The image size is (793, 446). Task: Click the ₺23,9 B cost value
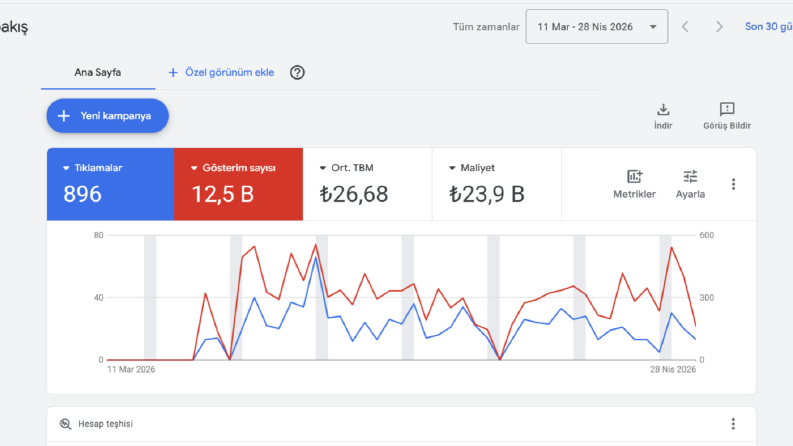tap(487, 194)
